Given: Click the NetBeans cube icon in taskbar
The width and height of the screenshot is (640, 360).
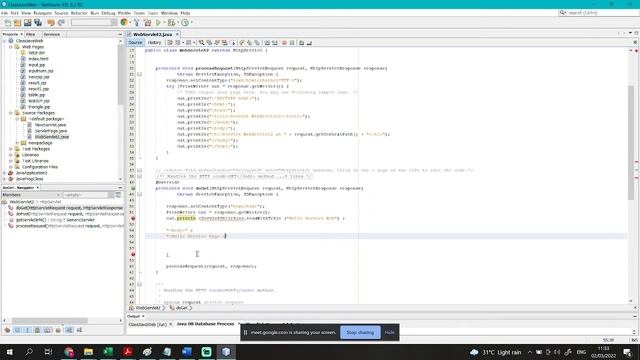Looking at the screenshot, I should pos(226,351).
